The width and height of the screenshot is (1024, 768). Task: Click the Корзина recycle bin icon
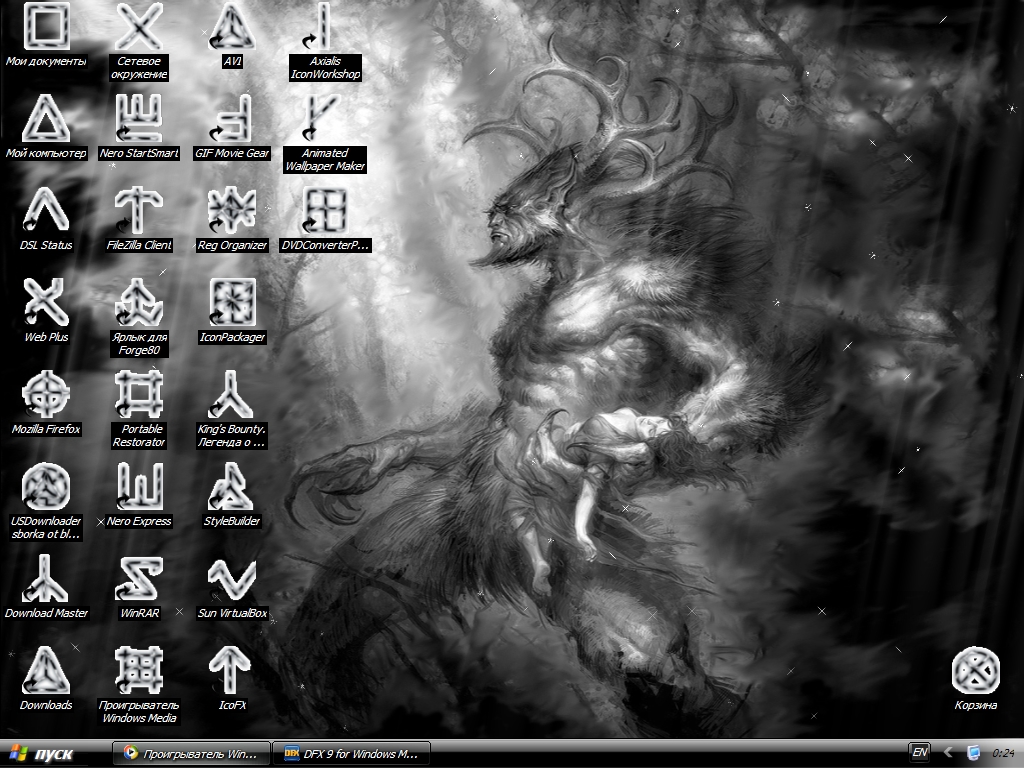tap(976, 671)
